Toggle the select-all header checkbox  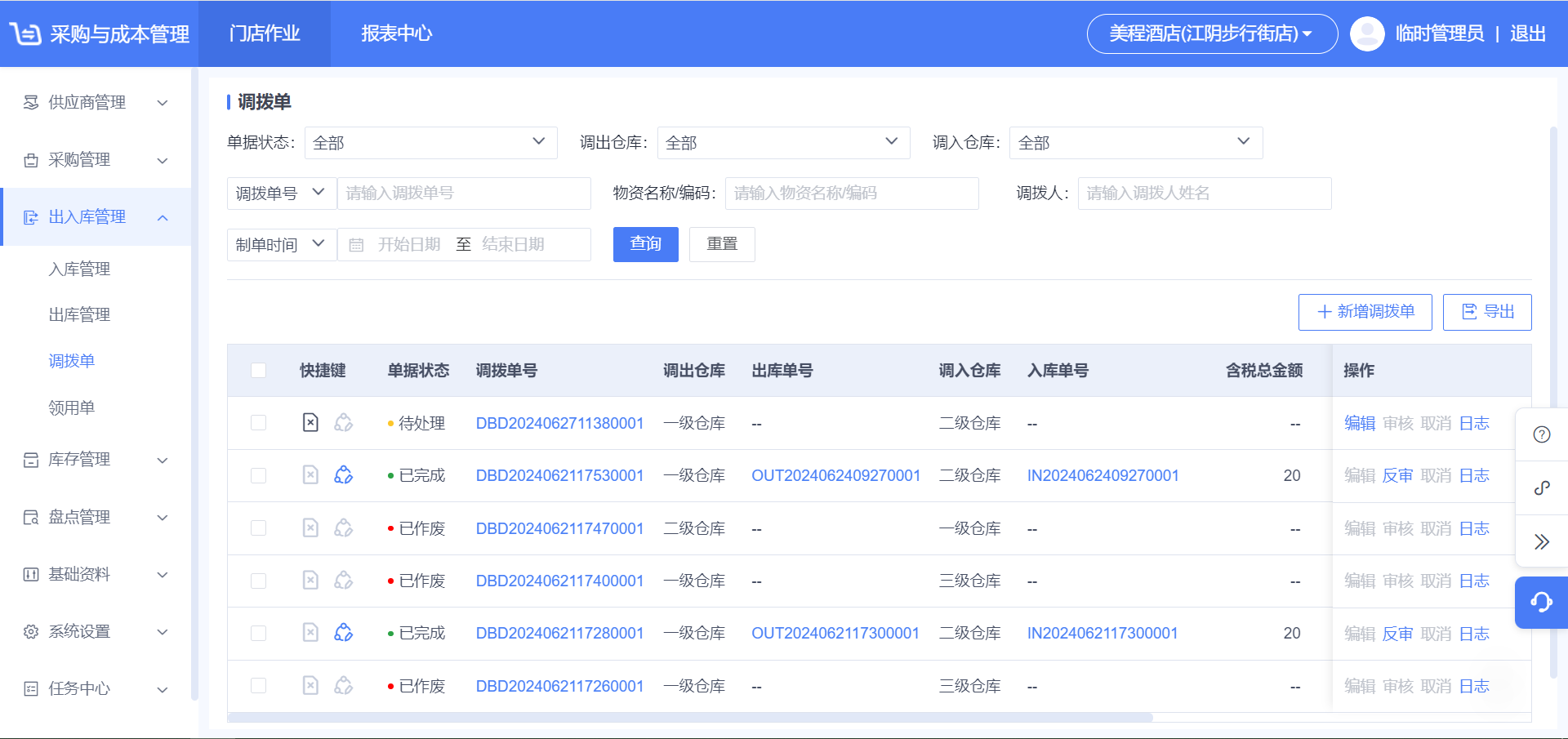coord(259,370)
